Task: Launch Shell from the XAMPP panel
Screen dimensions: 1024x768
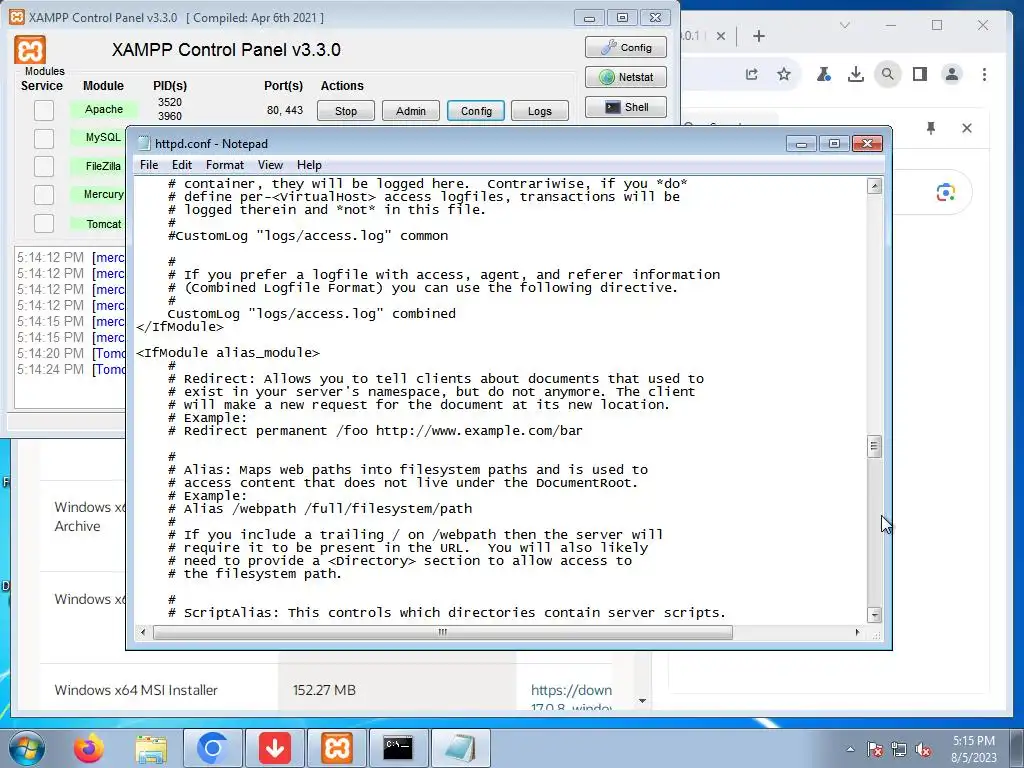Action: tap(626, 107)
